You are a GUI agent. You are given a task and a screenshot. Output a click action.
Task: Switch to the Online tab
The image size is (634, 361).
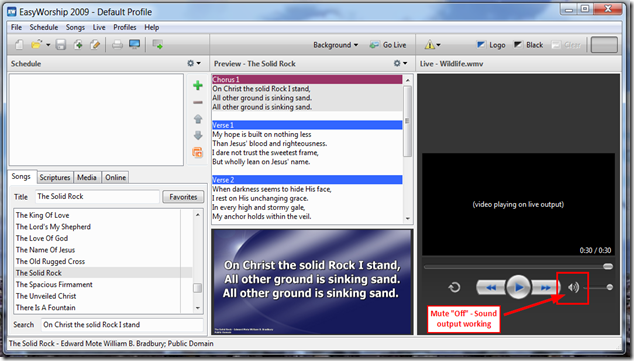click(x=115, y=177)
